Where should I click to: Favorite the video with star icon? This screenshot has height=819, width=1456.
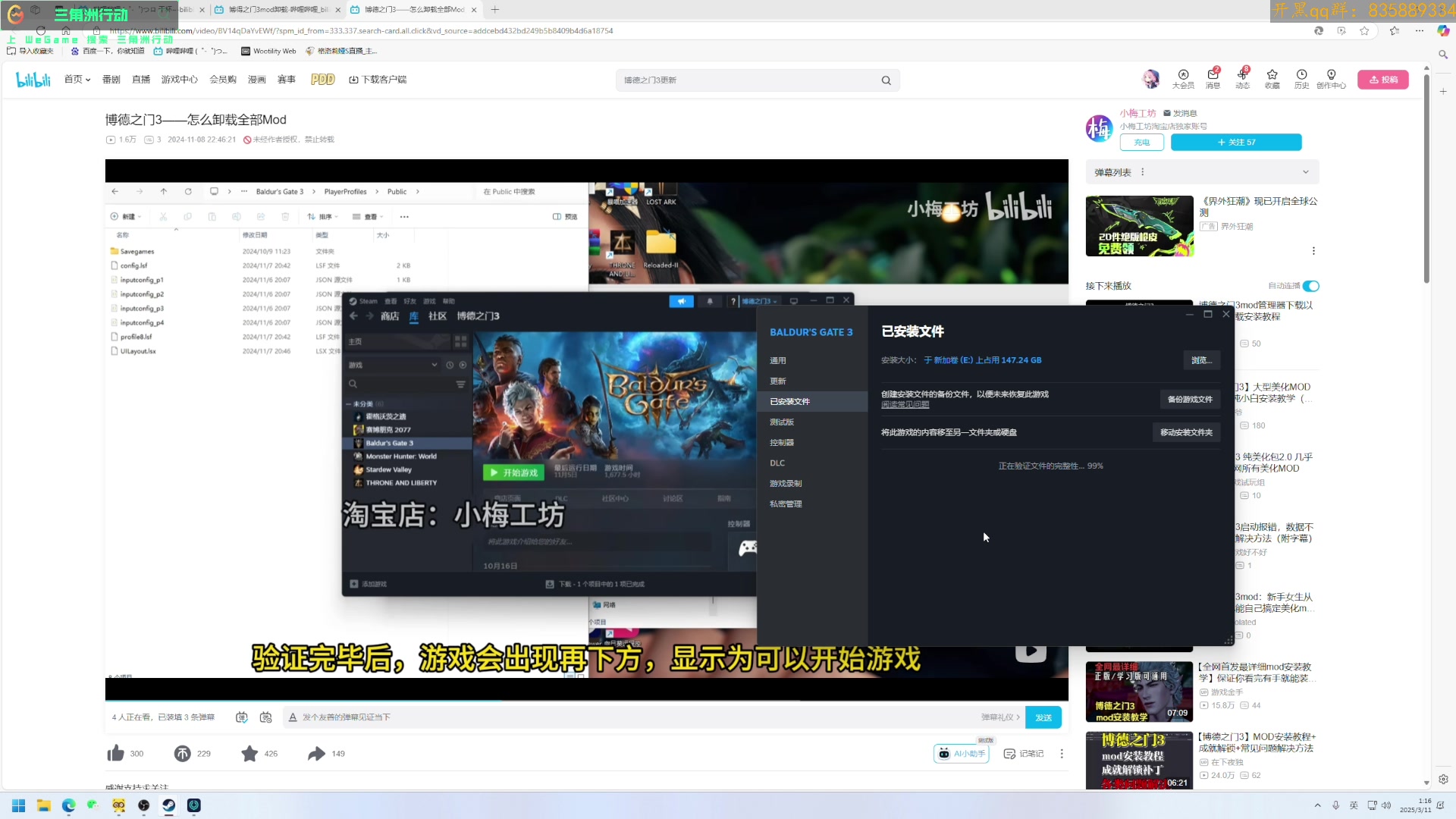(249, 753)
